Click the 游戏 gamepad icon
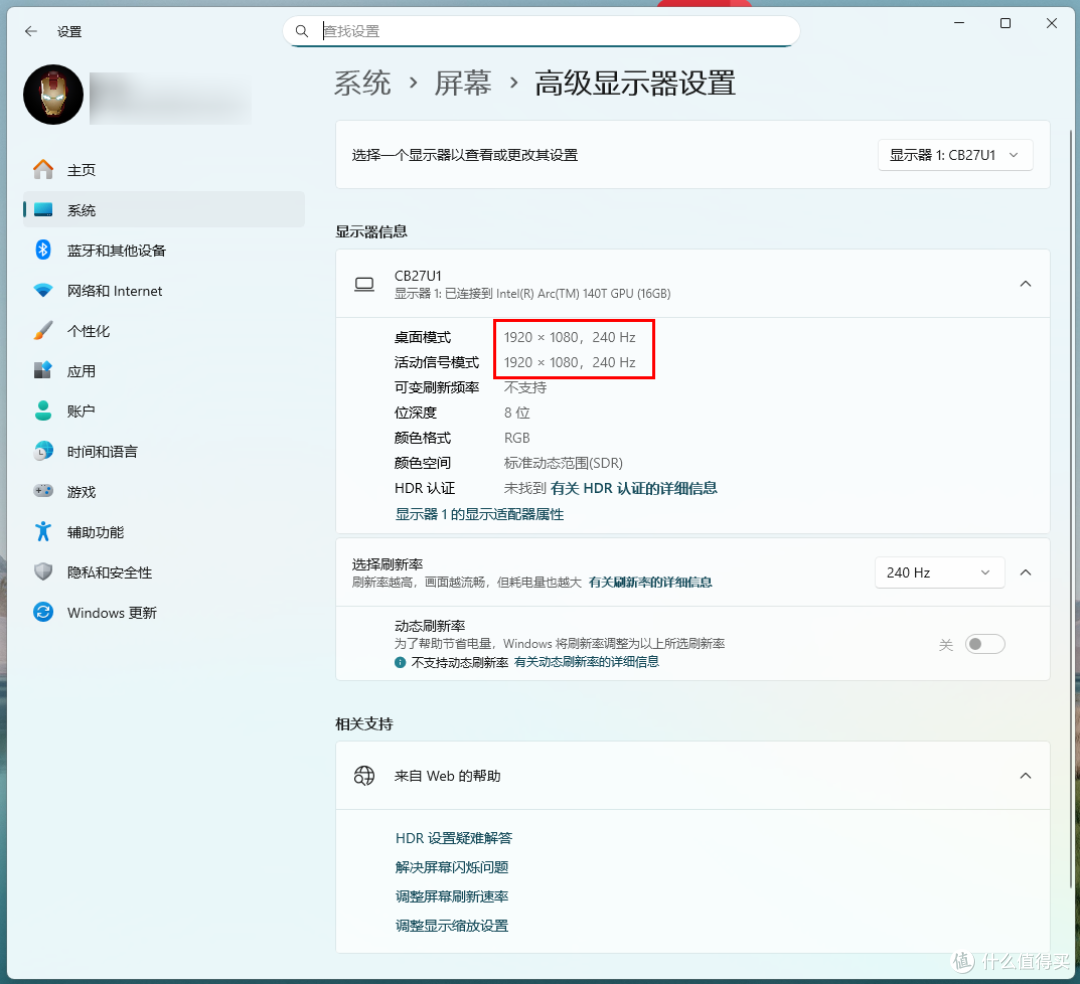 point(43,491)
